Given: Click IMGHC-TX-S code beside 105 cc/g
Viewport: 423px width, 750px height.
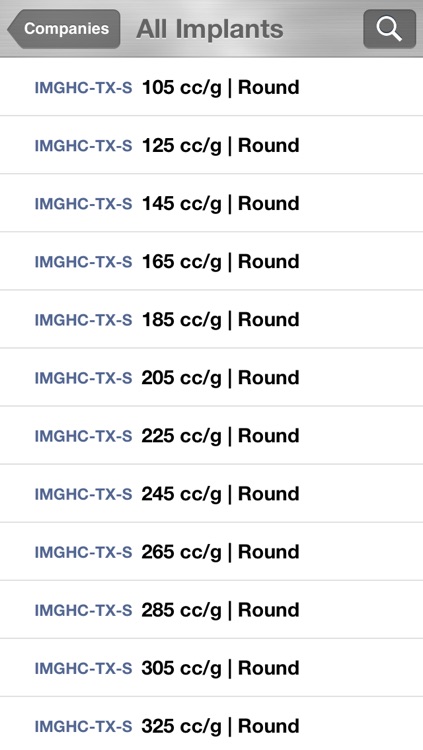Looking at the screenshot, I should point(83,88).
